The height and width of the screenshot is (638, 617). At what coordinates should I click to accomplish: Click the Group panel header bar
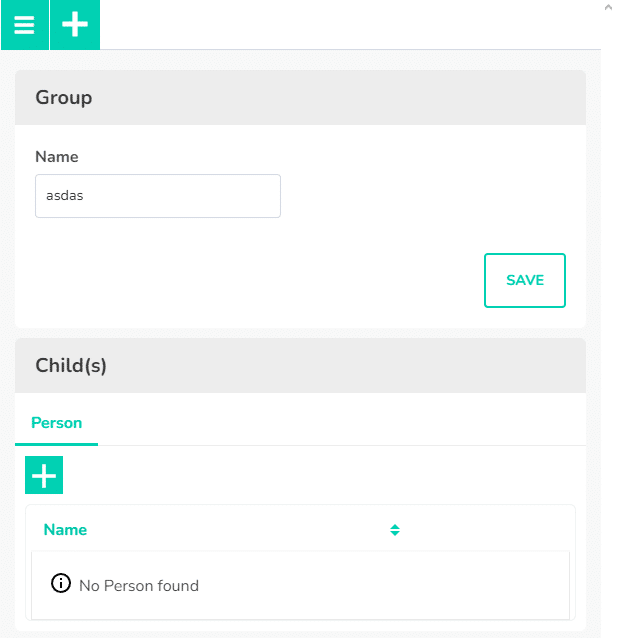[300, 98]
